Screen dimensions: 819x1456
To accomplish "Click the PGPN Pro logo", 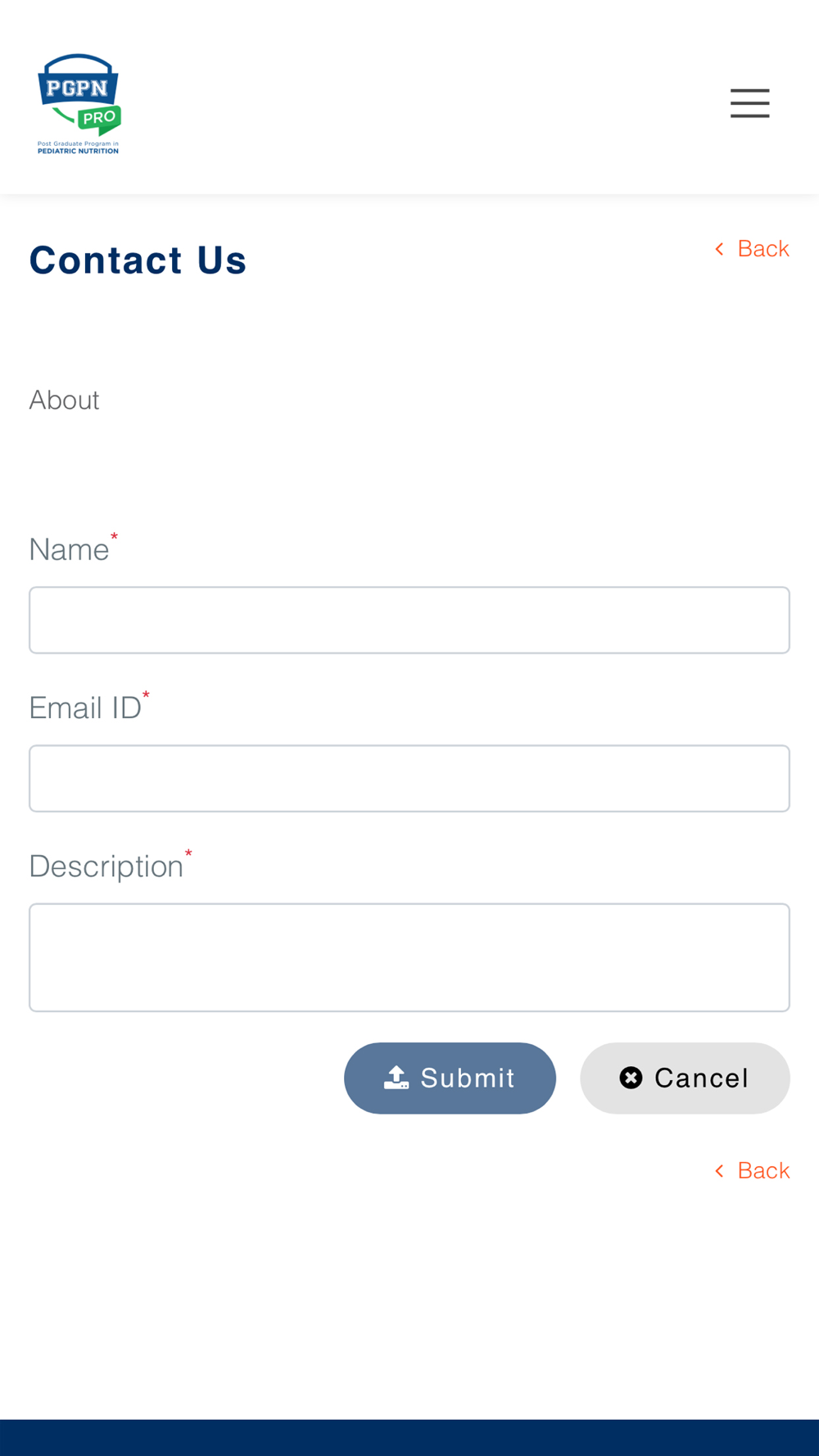I will tap(79, 103).
